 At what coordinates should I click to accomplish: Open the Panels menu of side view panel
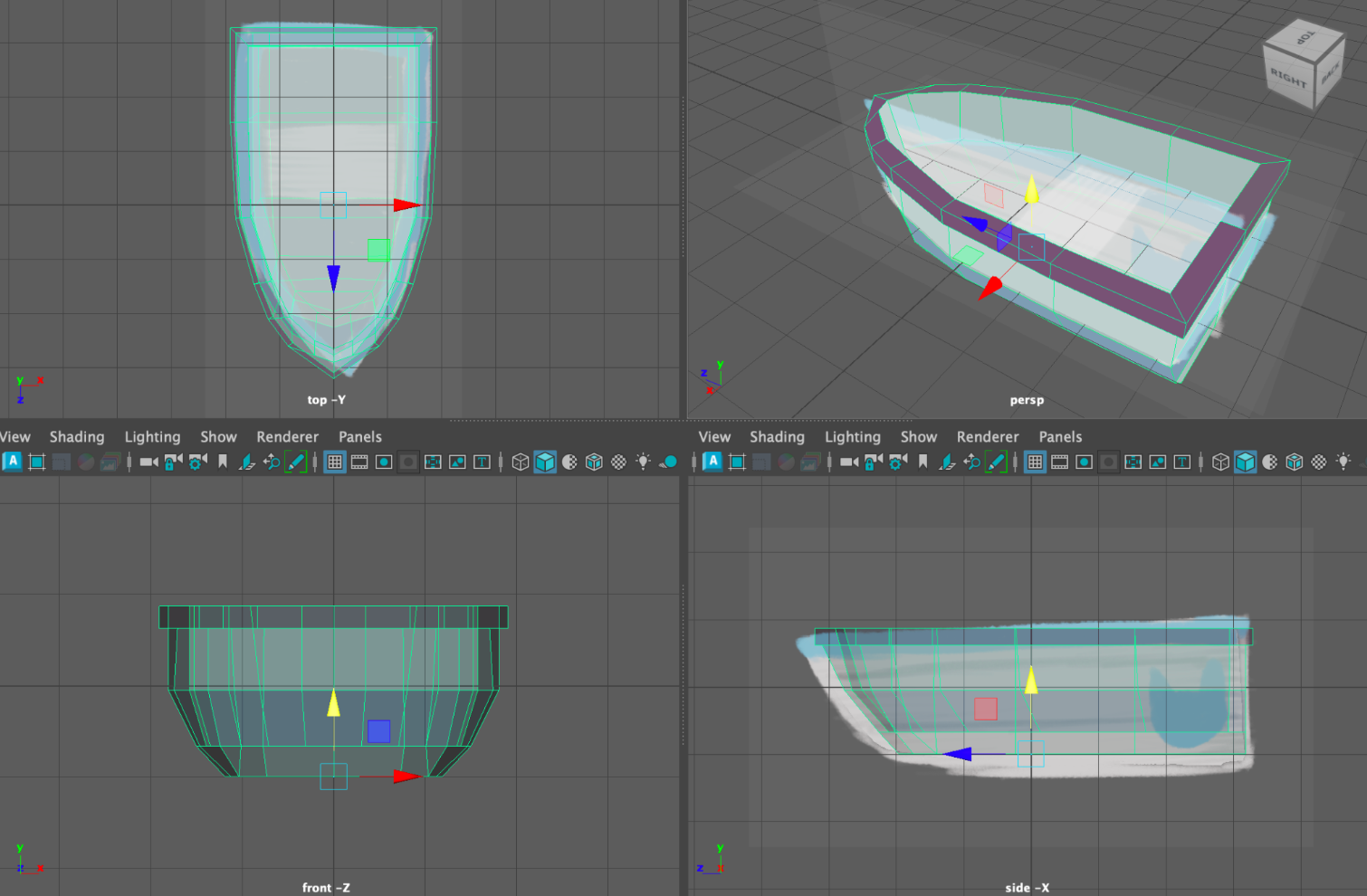click(x=1060, y=436)
